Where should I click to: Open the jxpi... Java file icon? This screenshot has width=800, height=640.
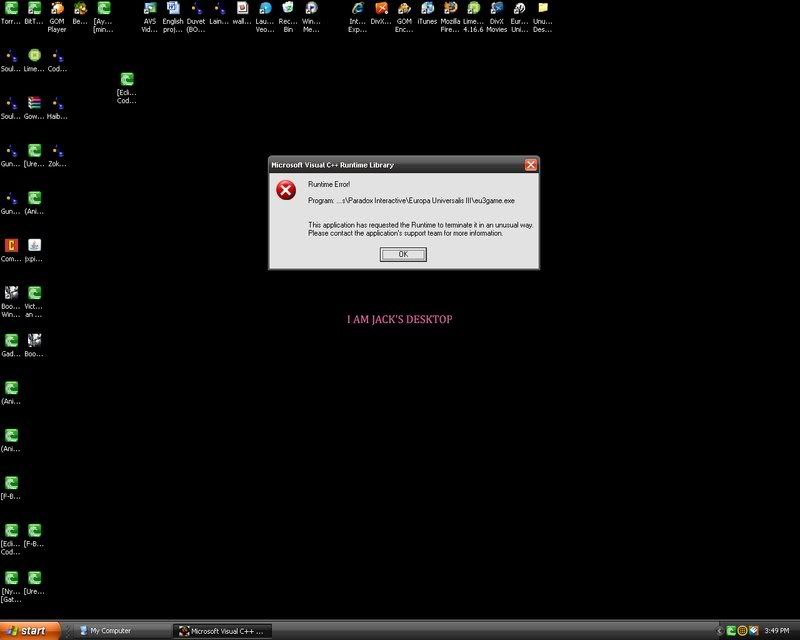pyautogui.click(x=34, y=251)
